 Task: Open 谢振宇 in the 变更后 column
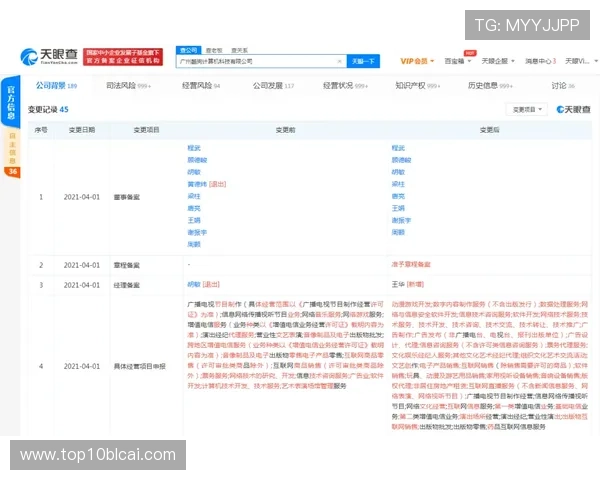coord(401,220)
